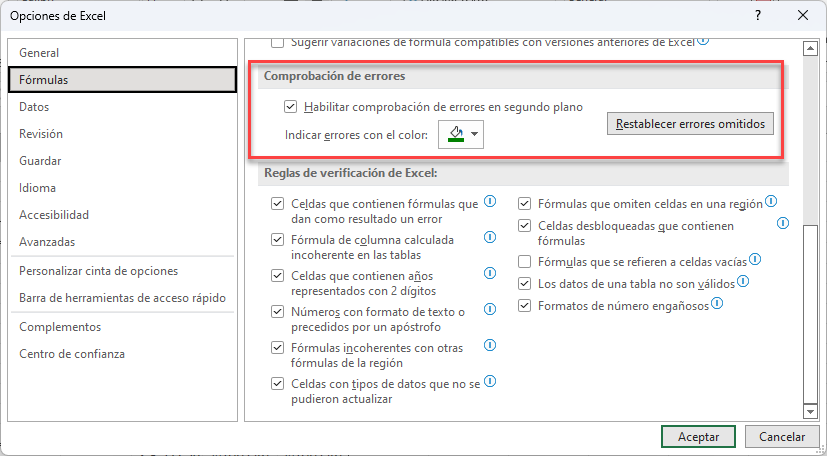The image size is (827, 456).
Task: Click info icon for 'Números con formato de texto'
Action: click(490, 309)
